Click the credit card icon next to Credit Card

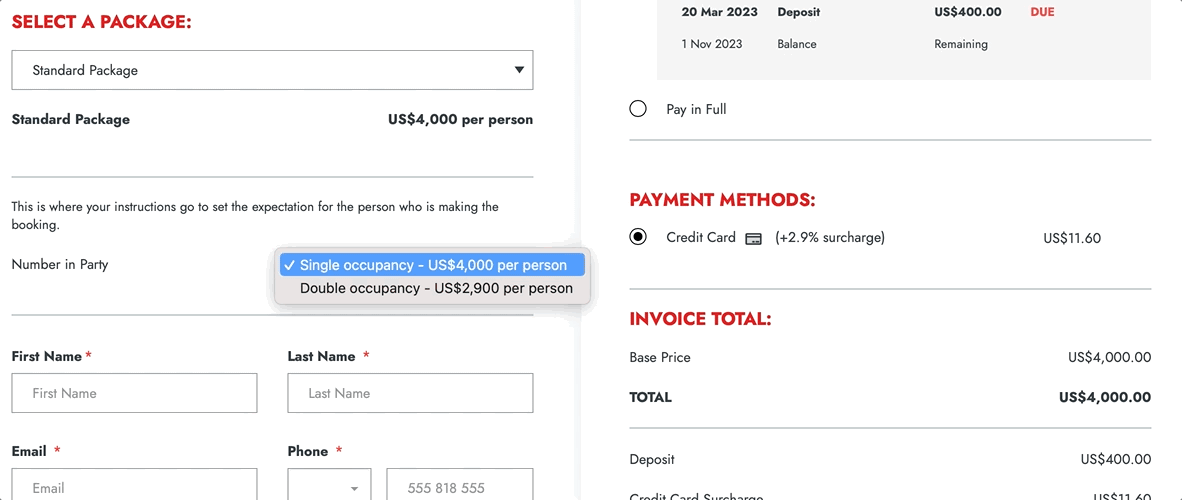752,238
